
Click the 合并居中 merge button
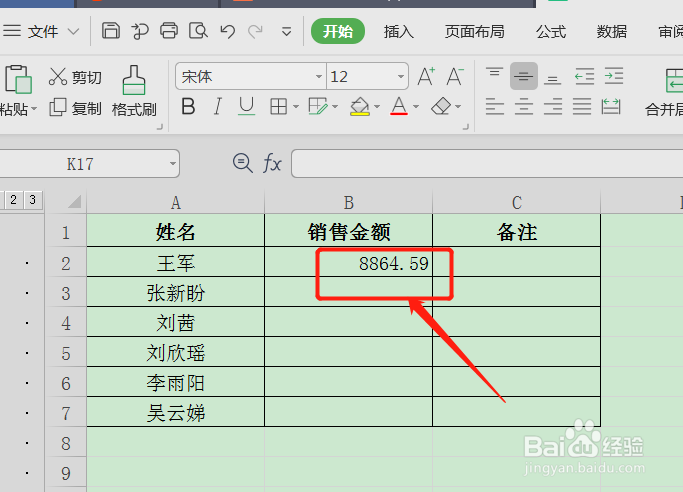[666, 92]
